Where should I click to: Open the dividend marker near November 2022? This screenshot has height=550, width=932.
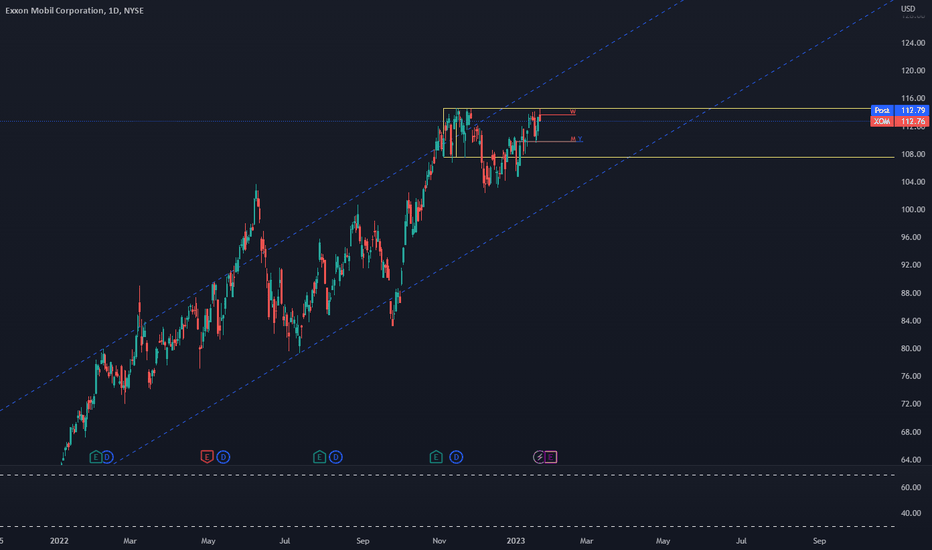(456, 457)
